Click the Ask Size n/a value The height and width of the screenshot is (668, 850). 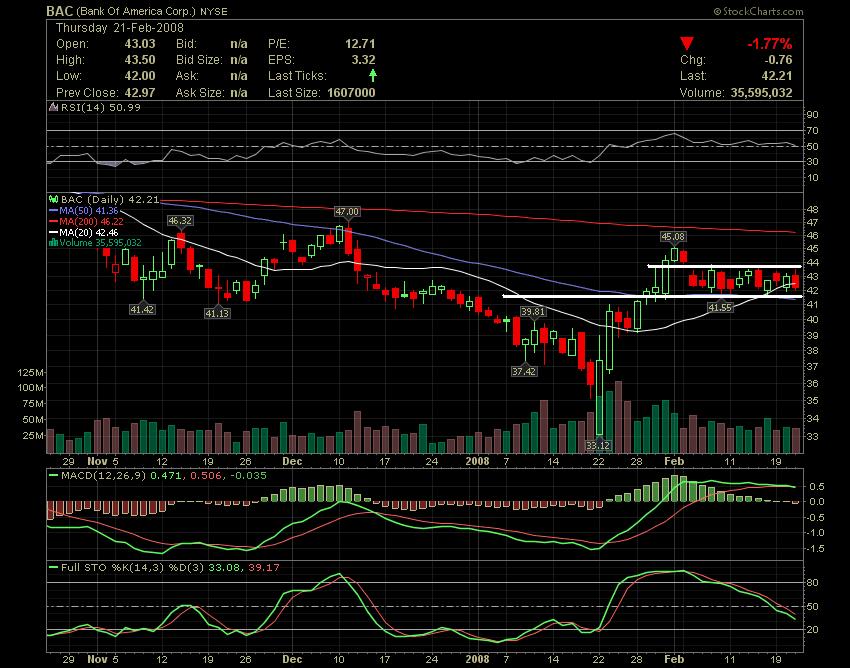pos(239,93)
